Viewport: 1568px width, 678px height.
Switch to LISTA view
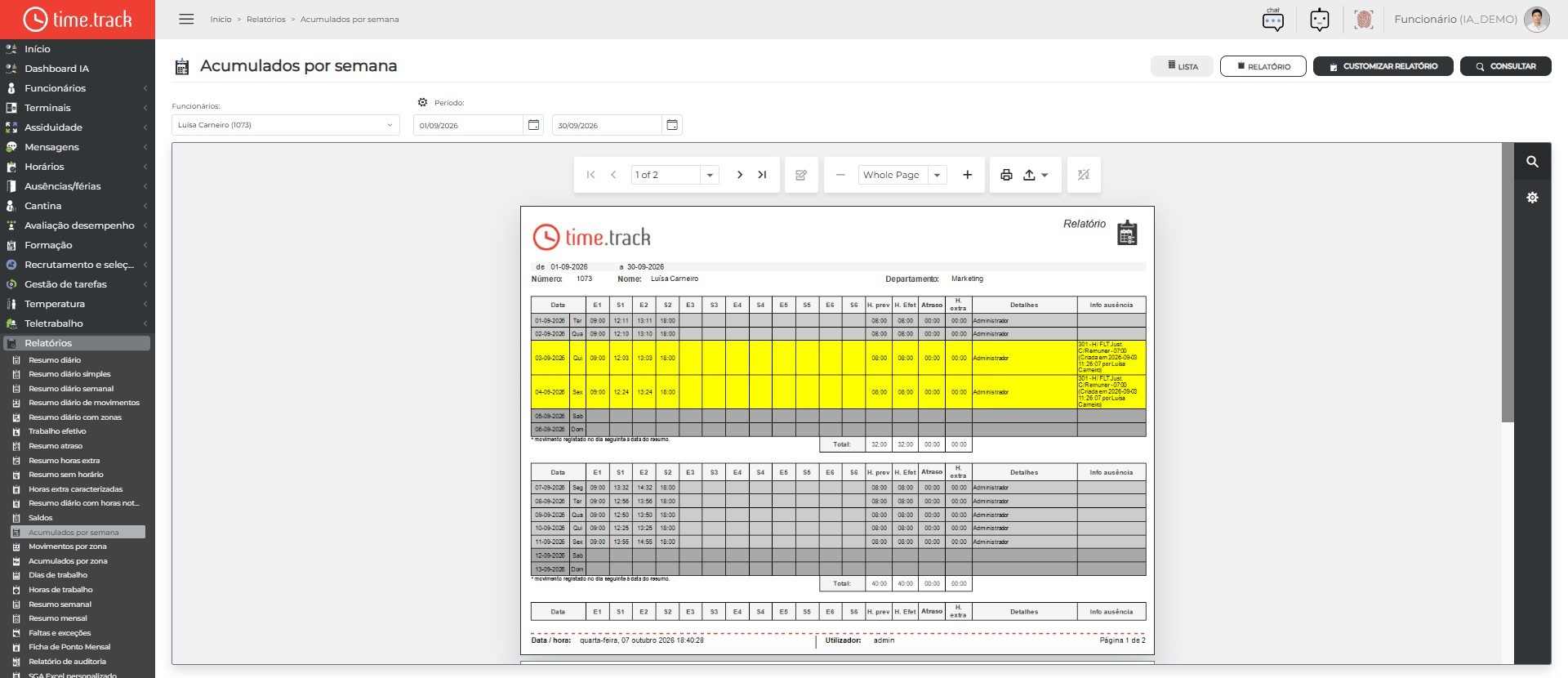pos(1182,66)
